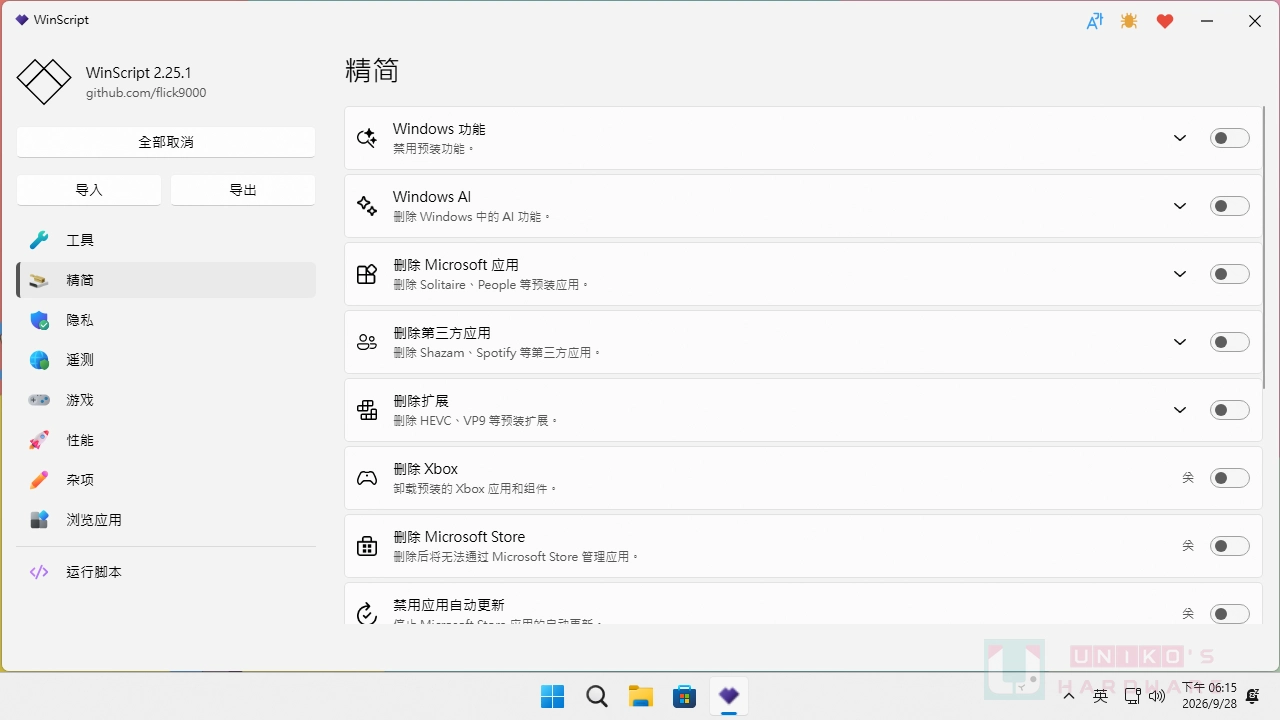Click the wrench icon beside 工具
1280x720 pixels.
(x=39, y=240)
